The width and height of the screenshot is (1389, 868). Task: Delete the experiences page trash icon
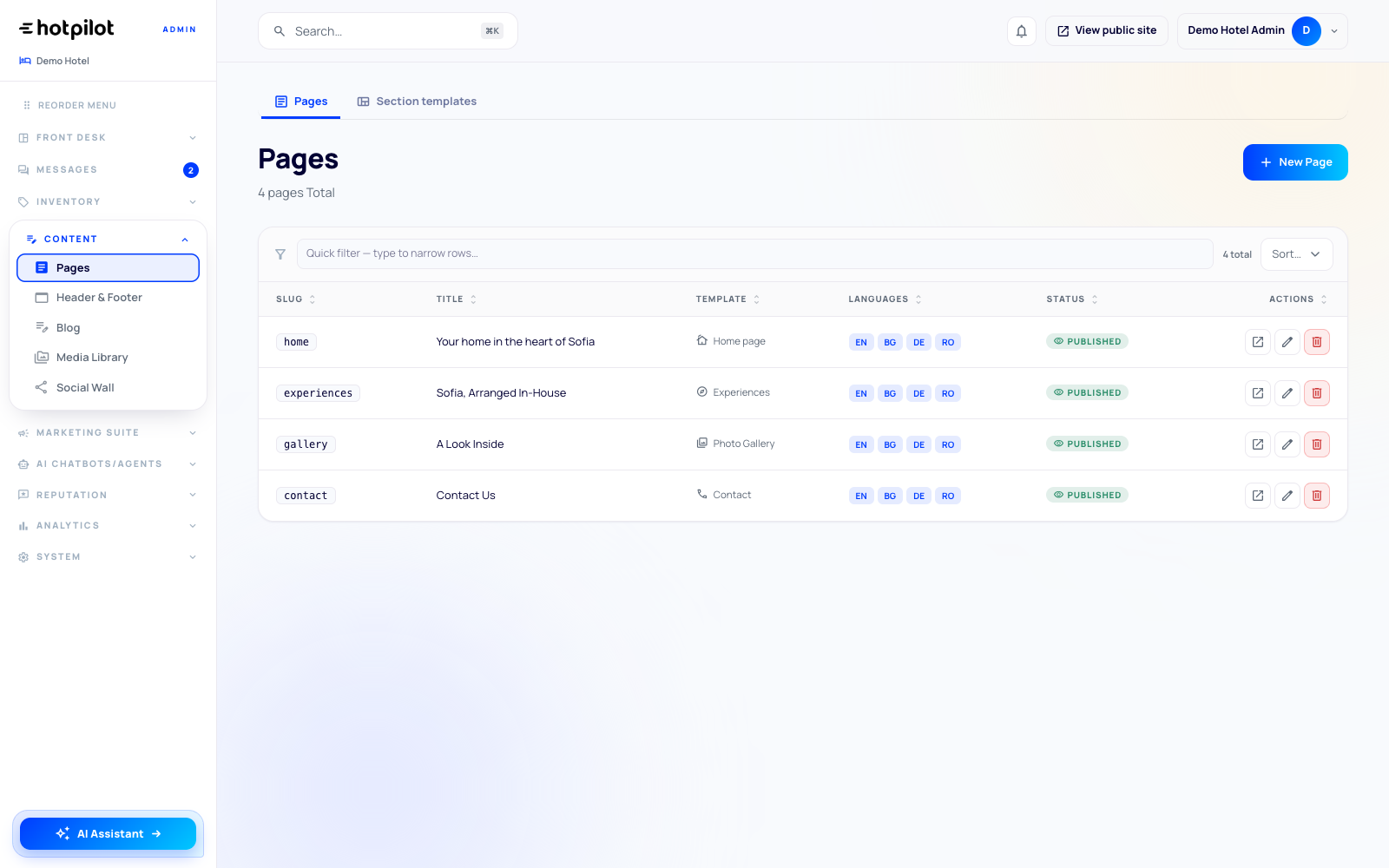[1317, 393]
